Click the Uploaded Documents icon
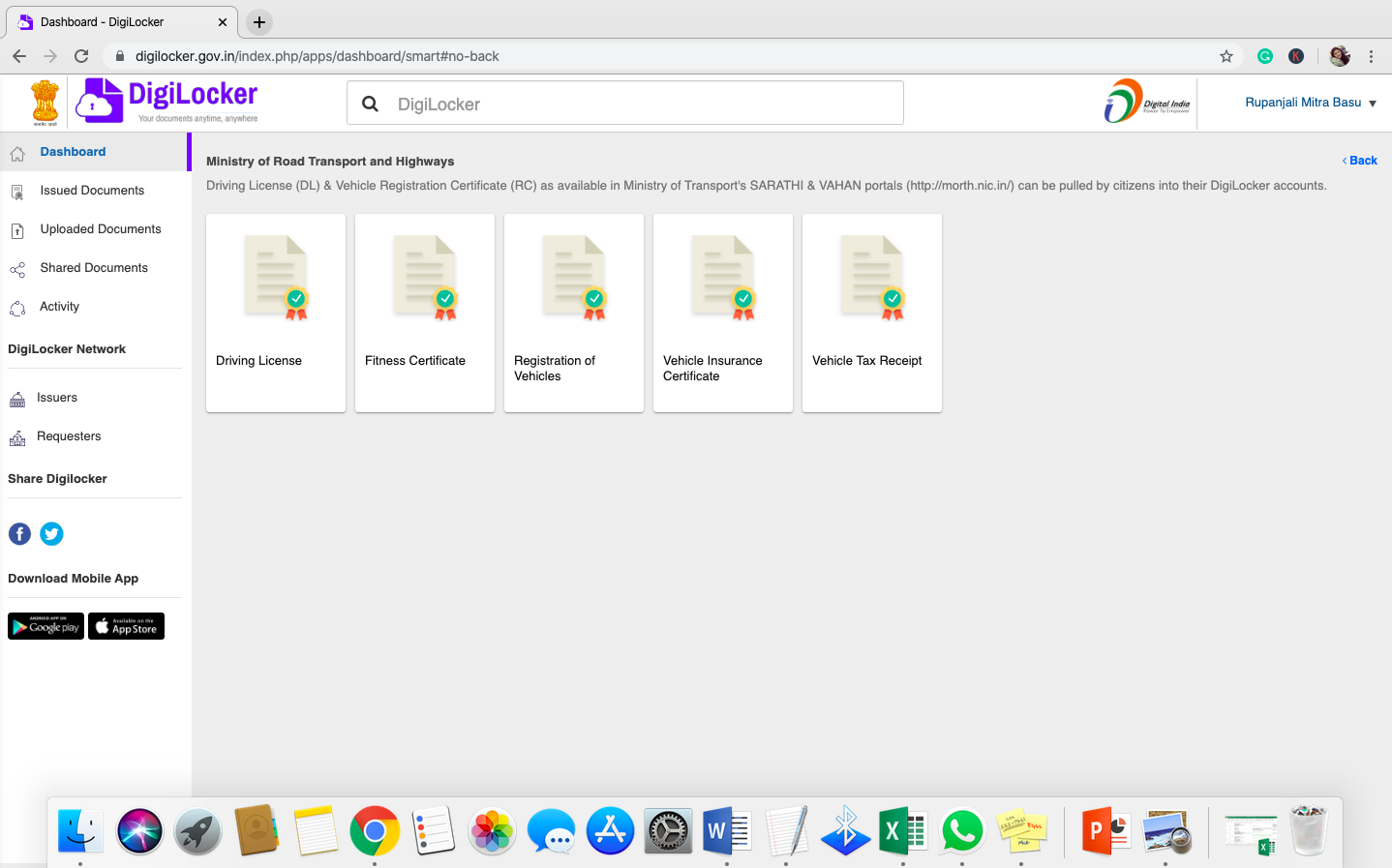1392x868 pixels. [17, 231]
